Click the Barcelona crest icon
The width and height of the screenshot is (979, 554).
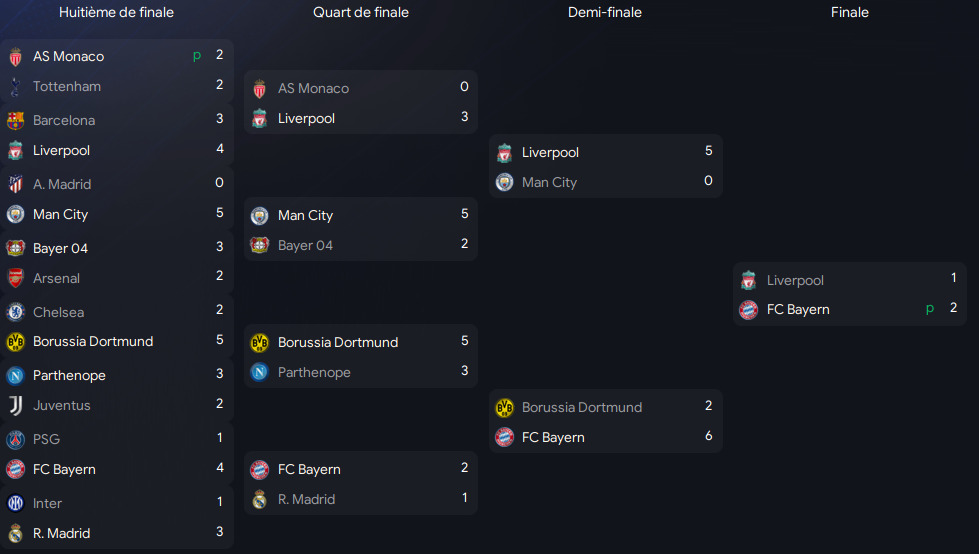coord(15,121)
